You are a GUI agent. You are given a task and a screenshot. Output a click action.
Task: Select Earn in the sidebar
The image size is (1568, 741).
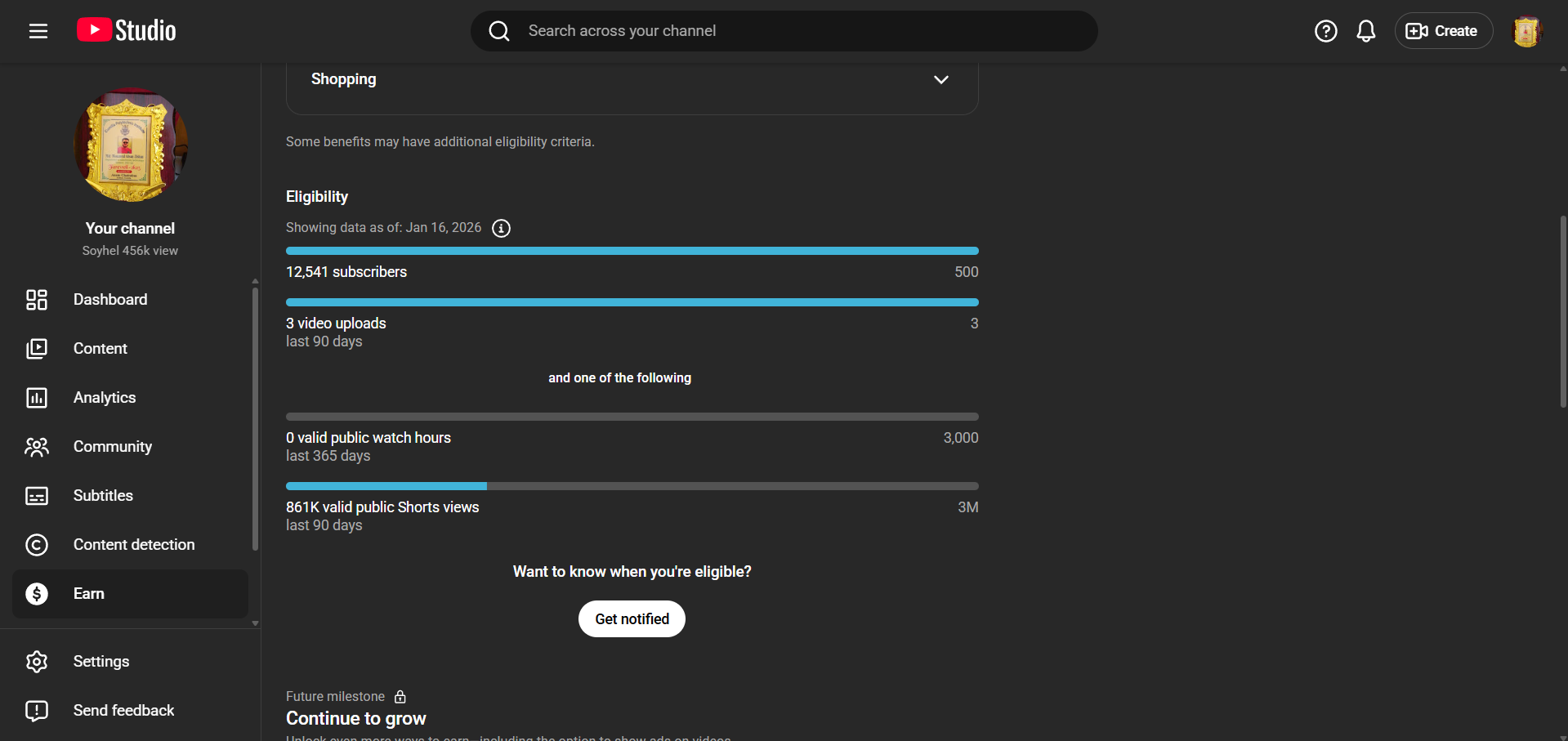click(89, 594)
